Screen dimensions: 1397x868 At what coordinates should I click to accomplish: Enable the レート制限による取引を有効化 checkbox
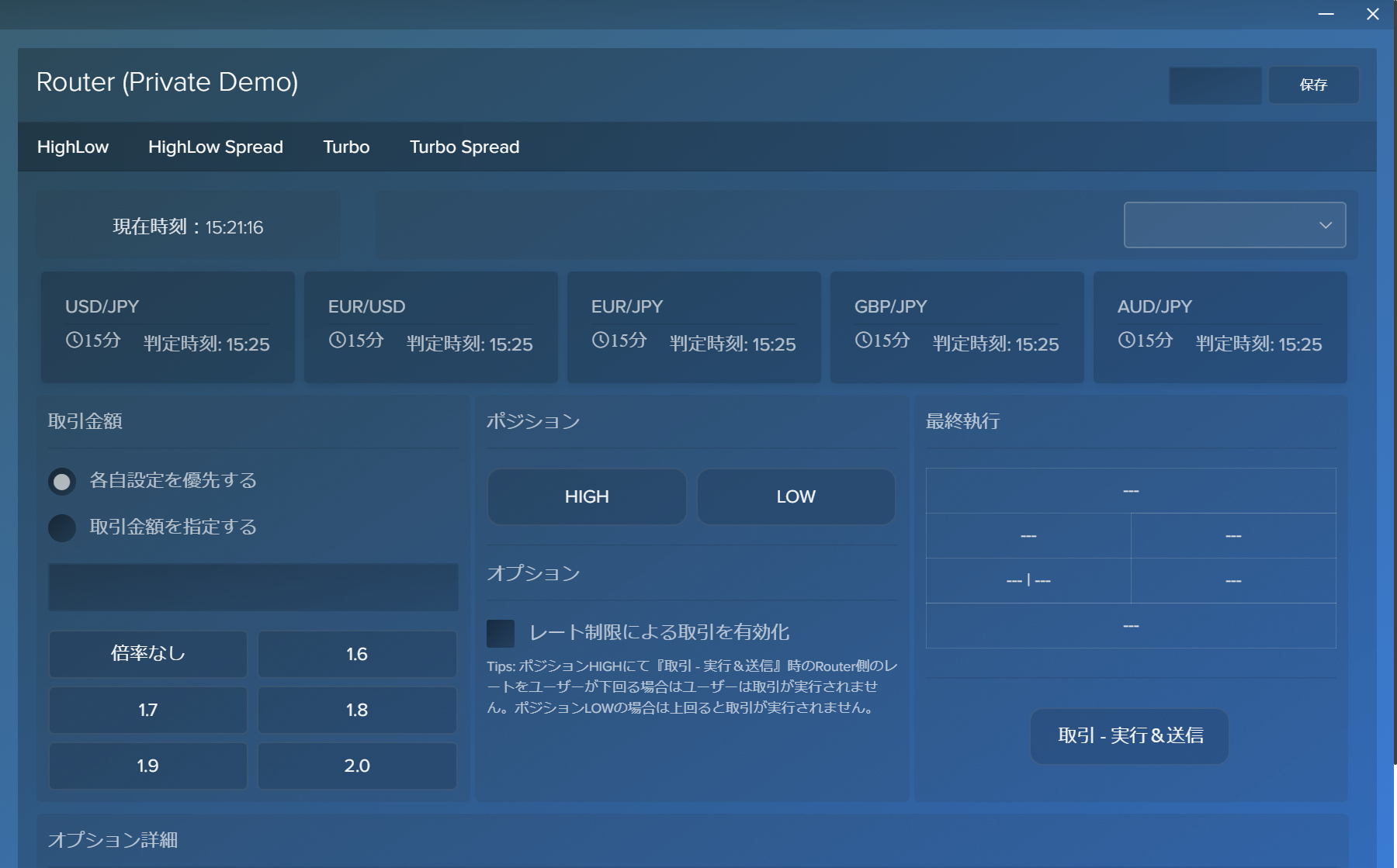(501, 633)
